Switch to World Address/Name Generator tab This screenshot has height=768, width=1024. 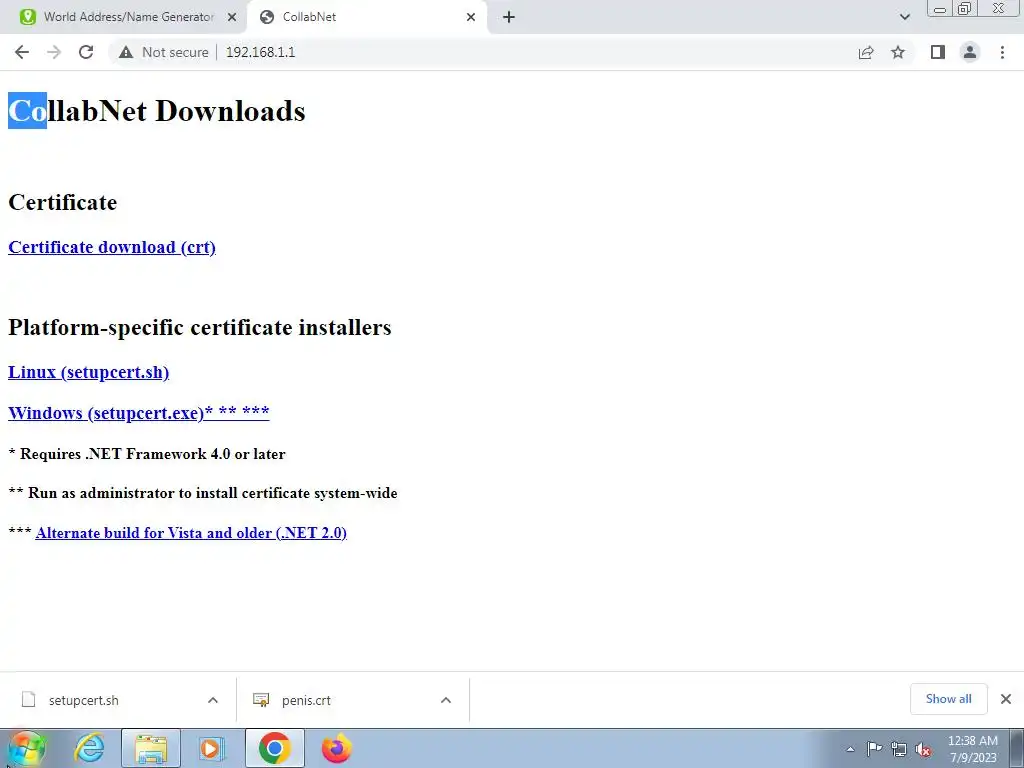124,17
